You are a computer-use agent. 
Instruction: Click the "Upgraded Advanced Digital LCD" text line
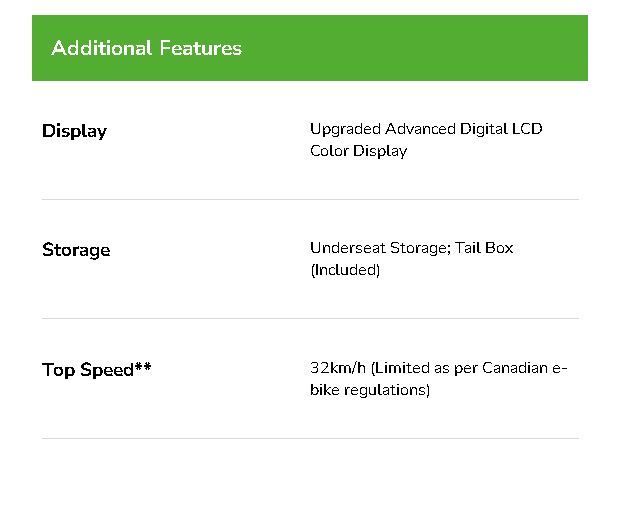[x=426, y=129]
